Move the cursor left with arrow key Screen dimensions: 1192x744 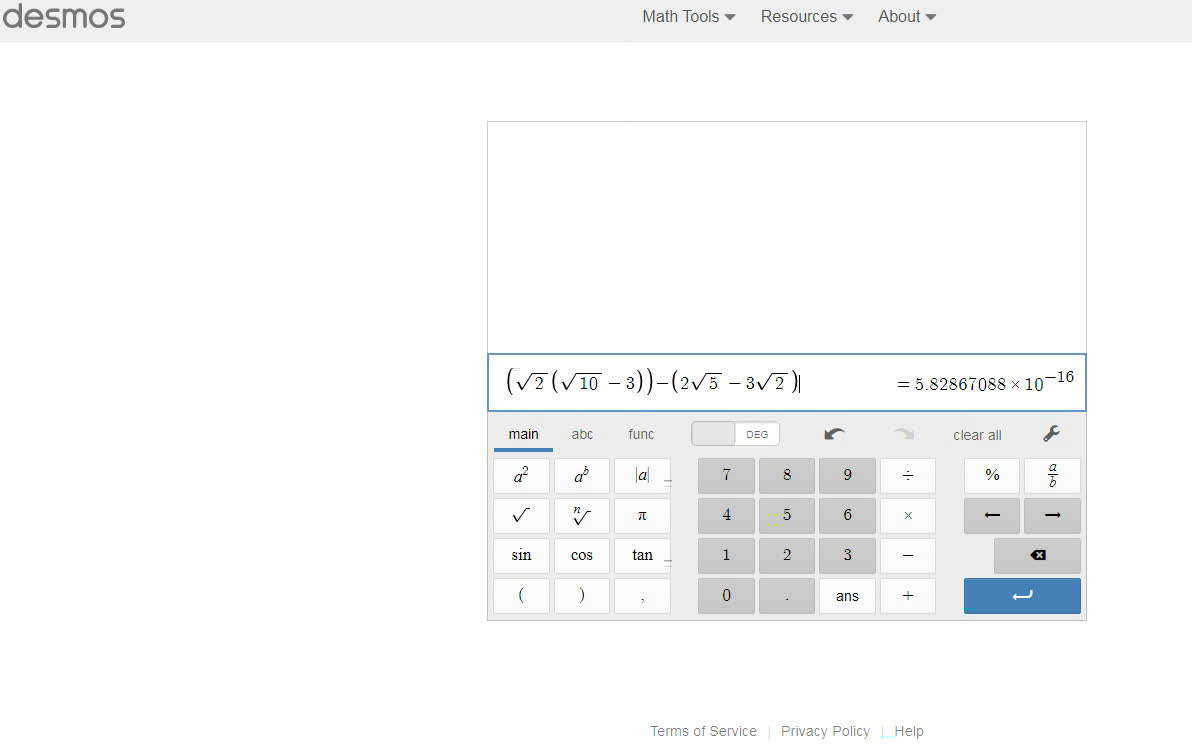pos(992,516)
